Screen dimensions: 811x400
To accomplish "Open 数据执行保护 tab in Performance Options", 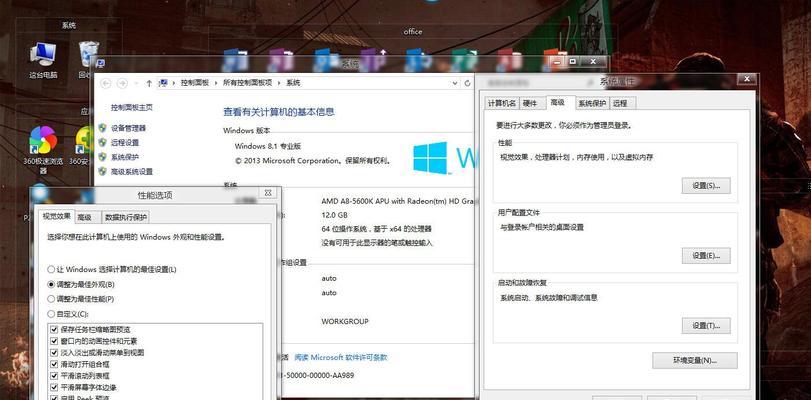I will (x=126, y=218).
